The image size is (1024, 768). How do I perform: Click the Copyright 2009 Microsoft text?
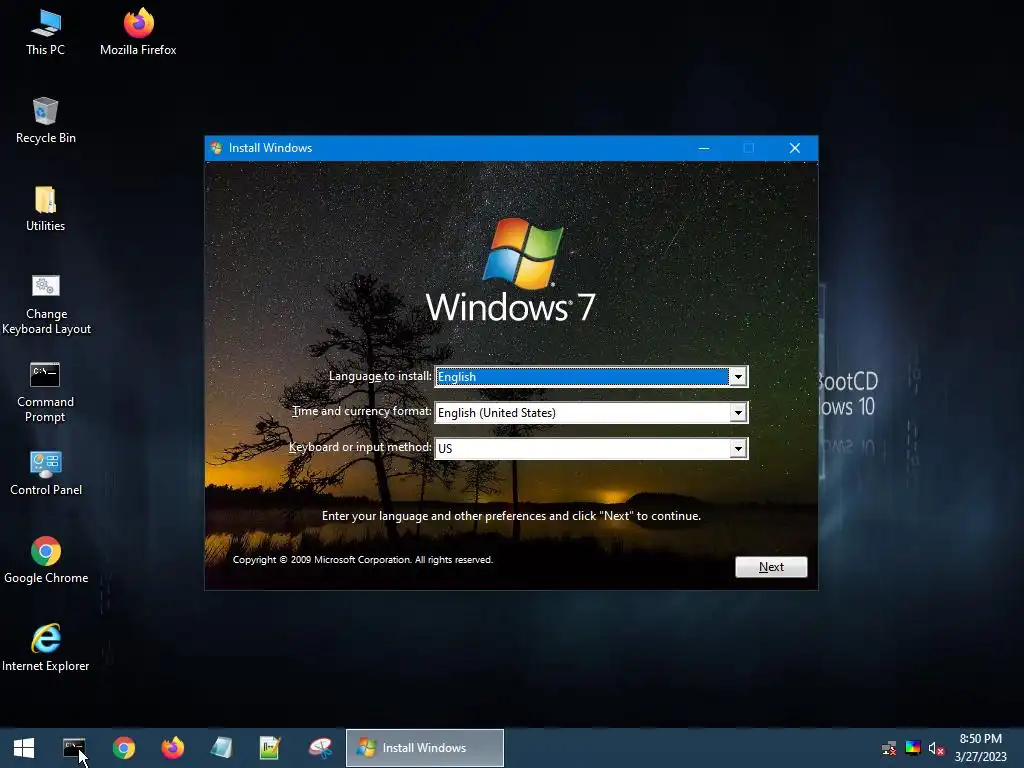[x=363, y=560]
